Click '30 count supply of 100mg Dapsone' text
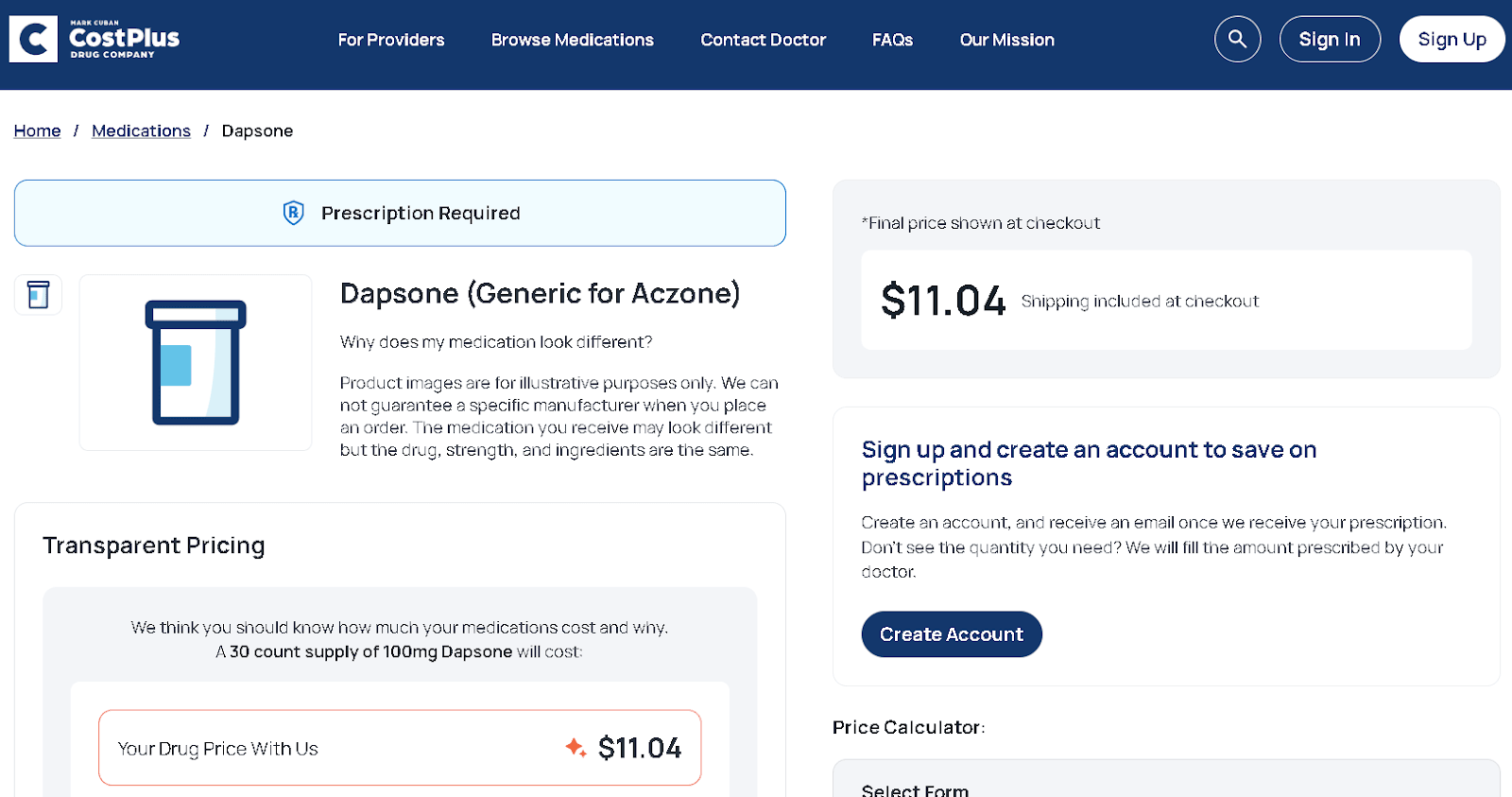The height and width of the screenshot is (797, 1512). (370, 651)
